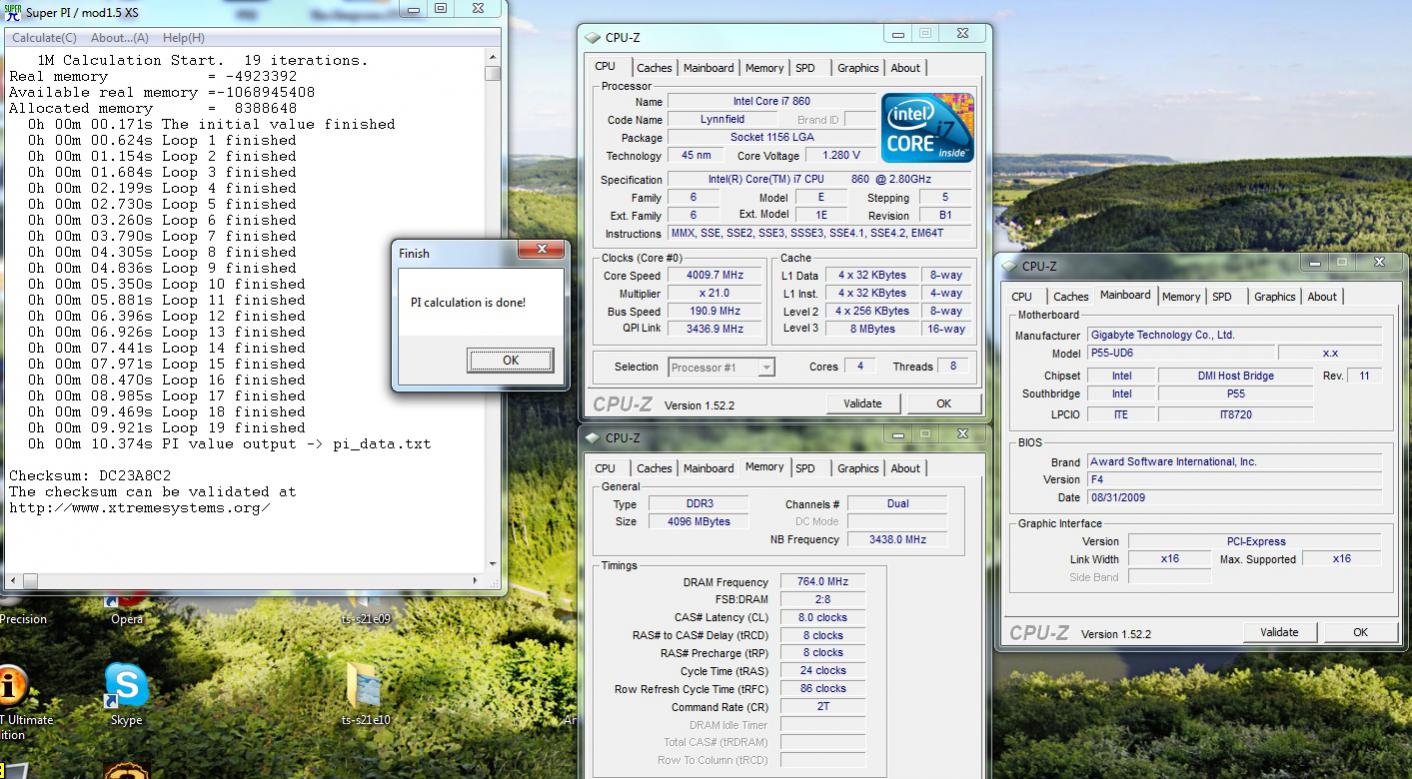Select Graphics tab in the Memory CPU-Z window

(858, 468)
